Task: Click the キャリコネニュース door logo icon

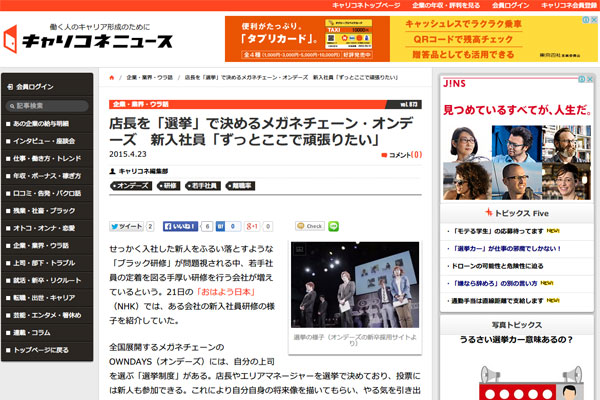Action: pyautogui.click(x=10, y=39)
